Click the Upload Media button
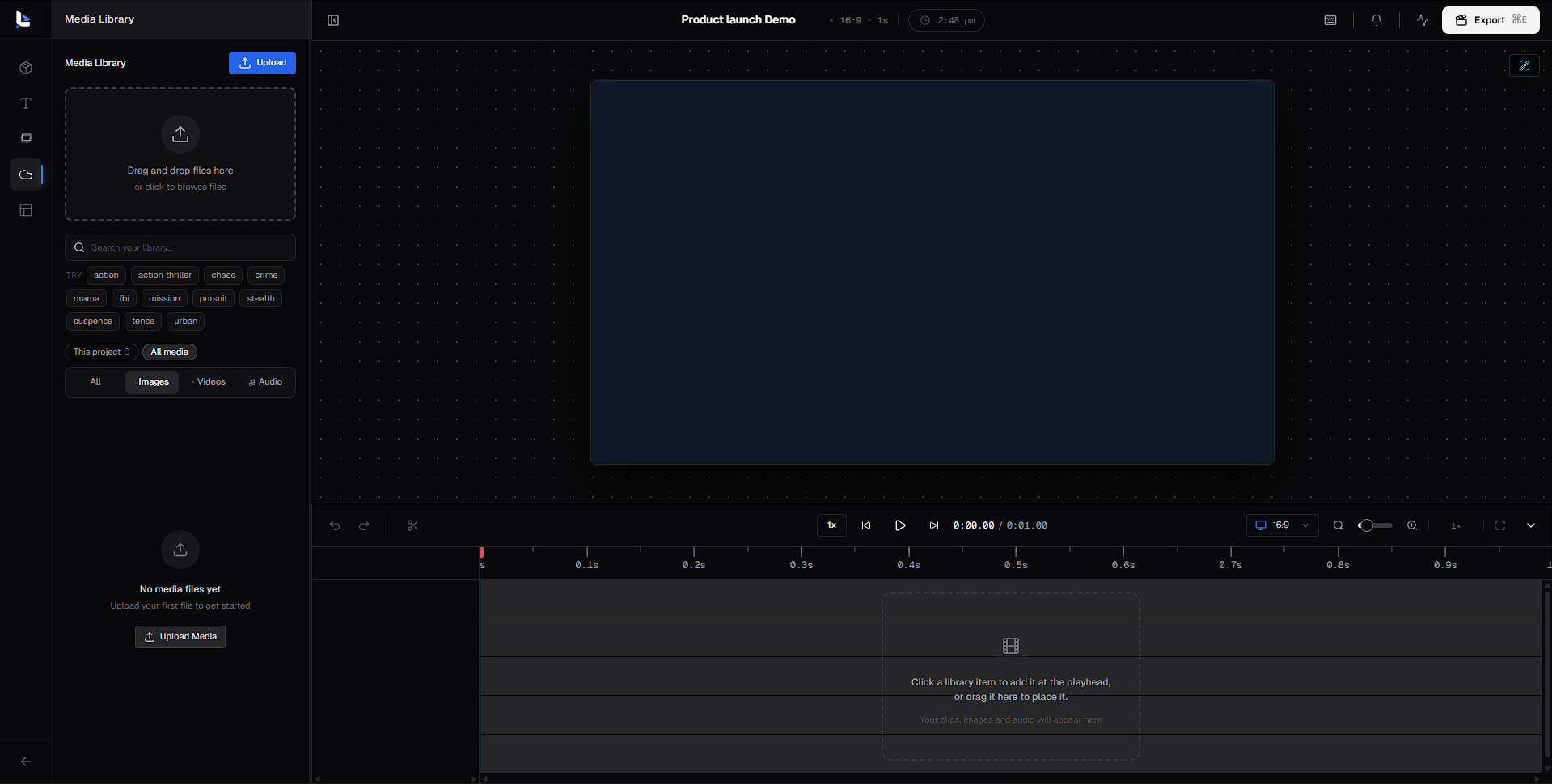Viewport: 1552px width, 784px height. pyautogui.click(x=180, y=637)
